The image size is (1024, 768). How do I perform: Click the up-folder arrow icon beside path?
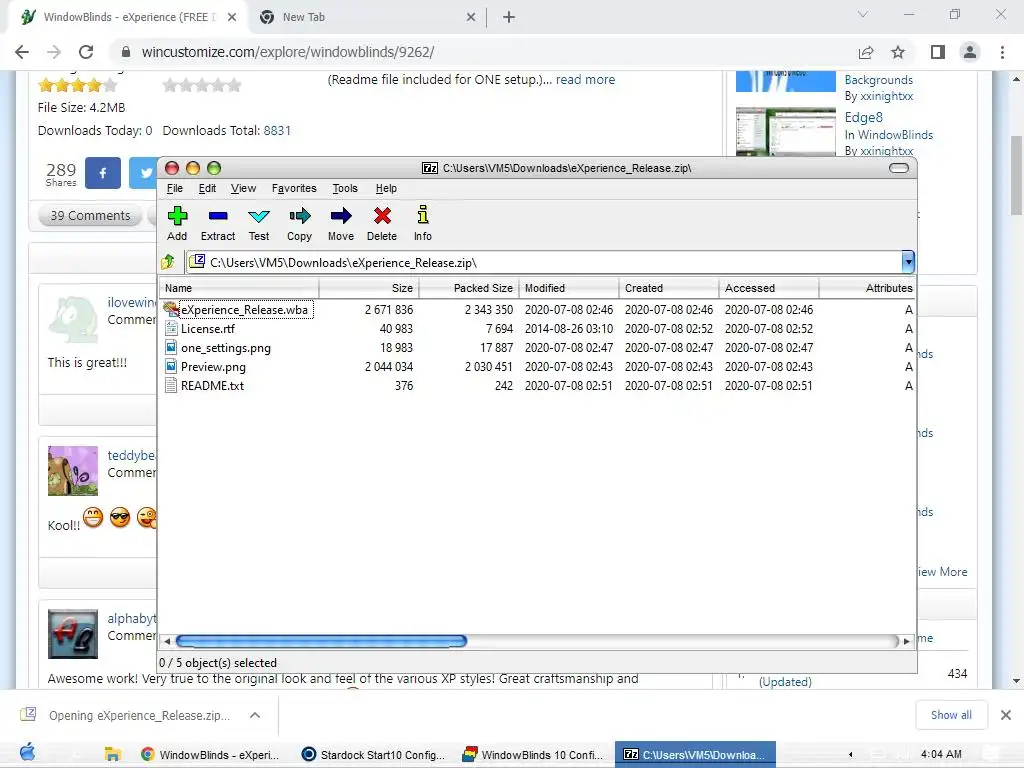tap(168, 262)
